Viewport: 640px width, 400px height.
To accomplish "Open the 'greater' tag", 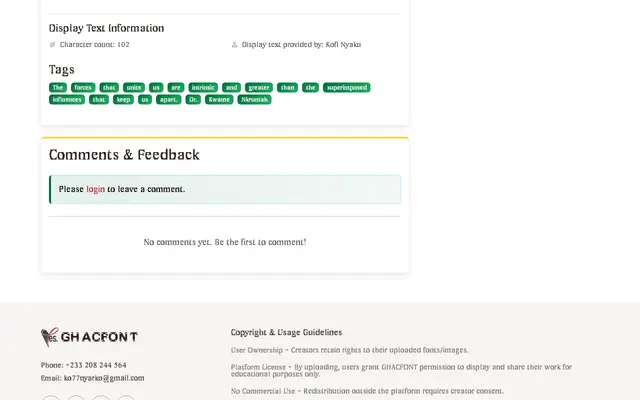I will 259,87.
